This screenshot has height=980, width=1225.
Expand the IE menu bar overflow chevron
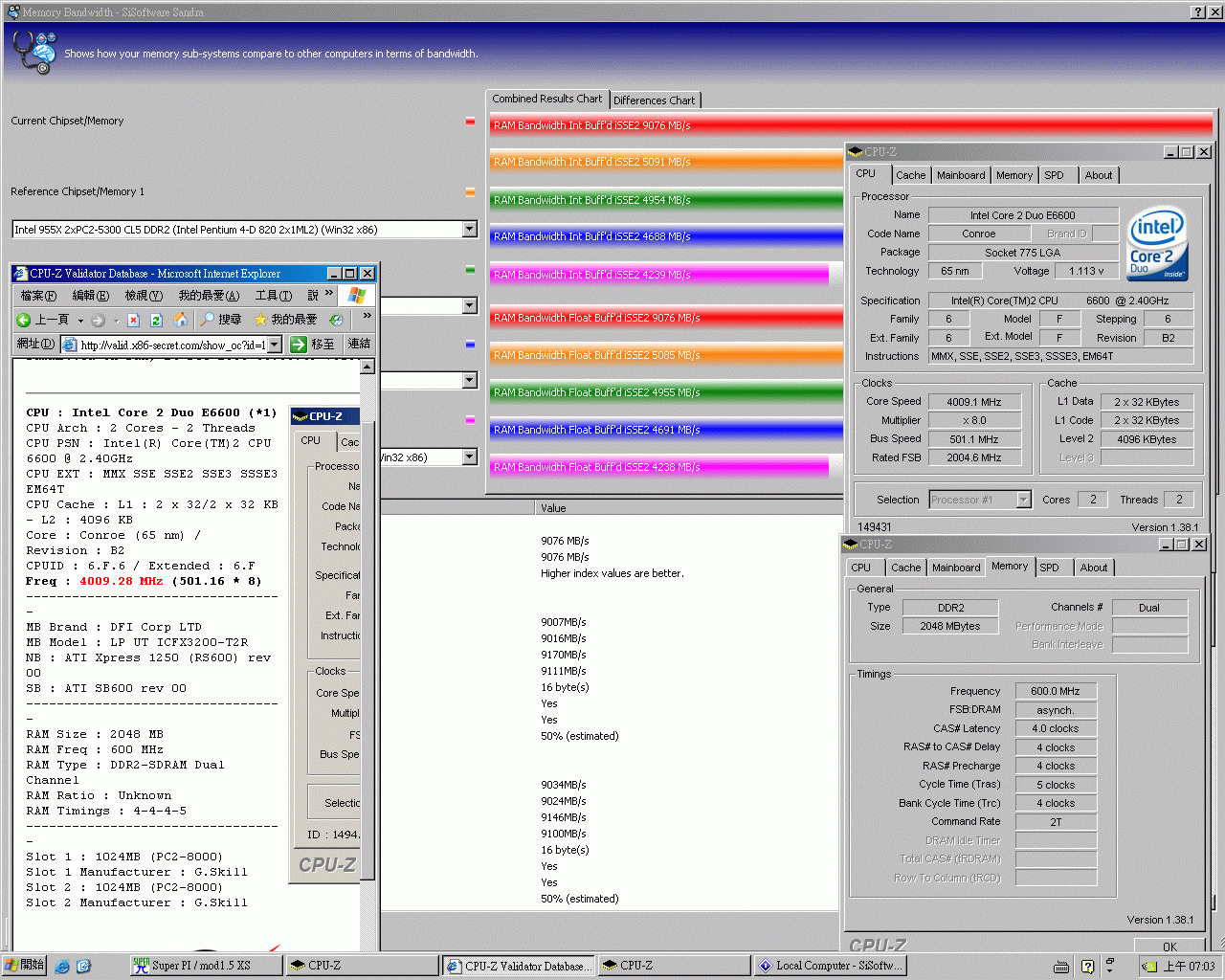pyautogui.click(x=329, y=294)
